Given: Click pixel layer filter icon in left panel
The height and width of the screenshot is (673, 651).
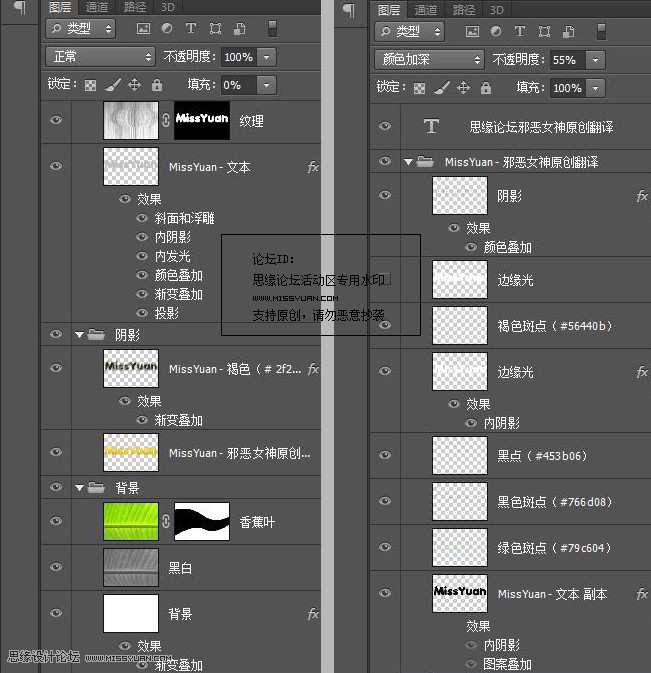Looking at the screenshot, I should pyautogui.click(x=143, y=29).
